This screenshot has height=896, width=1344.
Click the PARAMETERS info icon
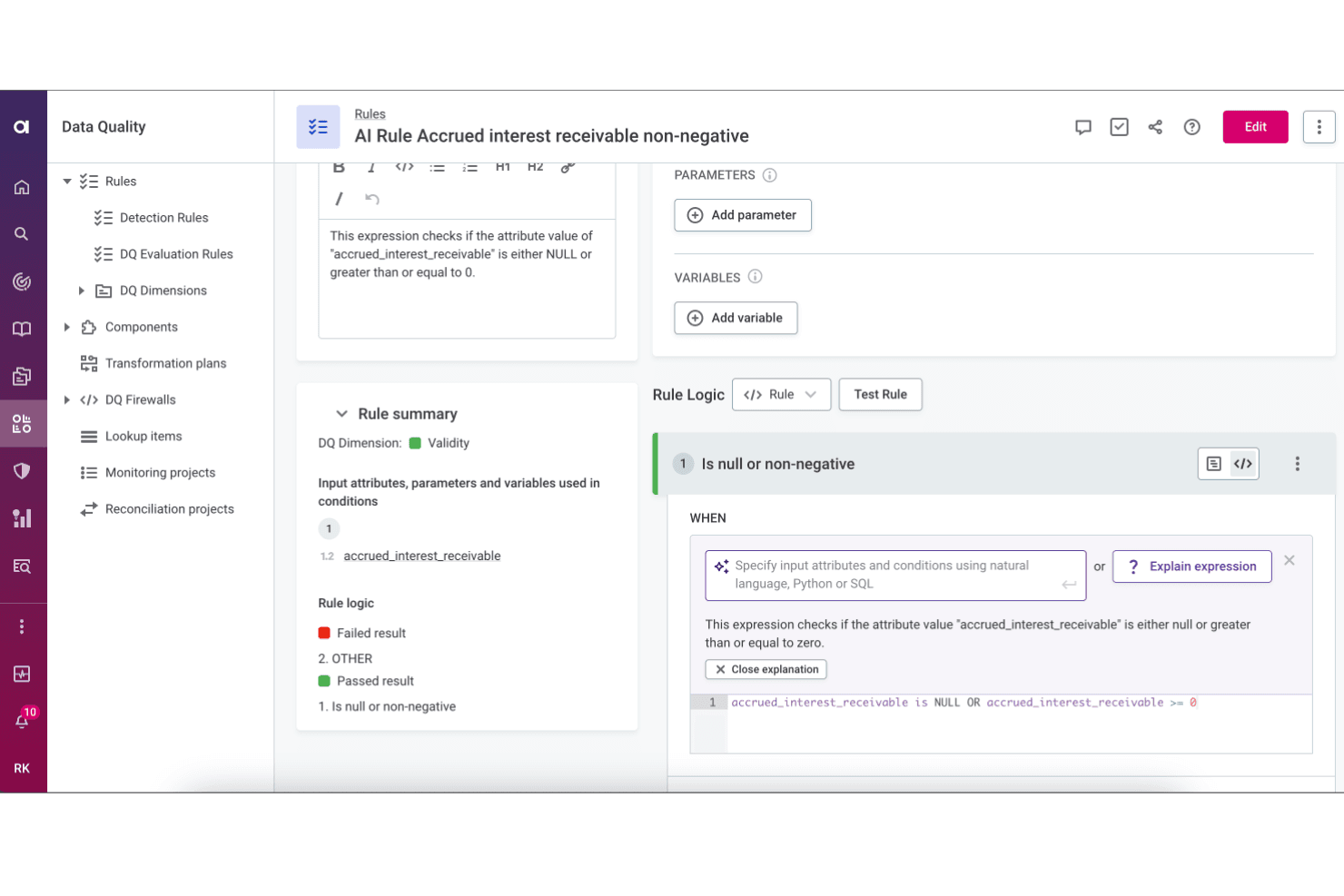click(x=770, y=175)
